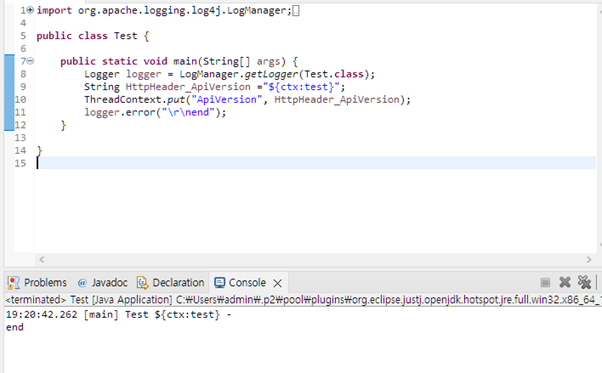Viewport: 602px width, 373px height.
Task: Click Remove Launch icon in Console toolbar
Action: (565, 282)
